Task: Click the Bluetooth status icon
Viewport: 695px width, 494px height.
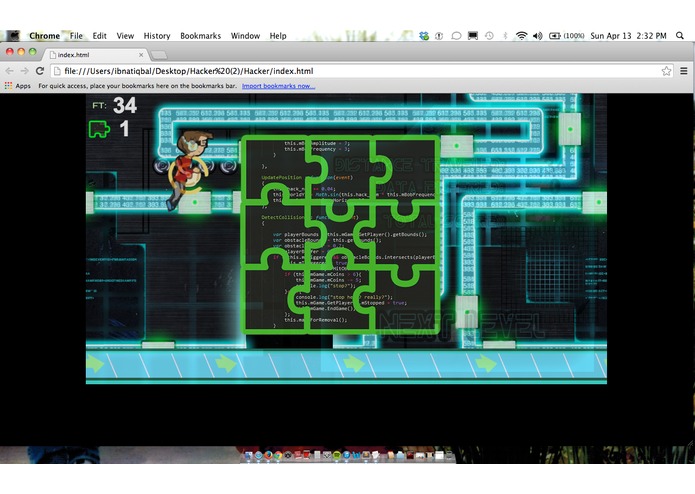Action: tap(505, 36)
